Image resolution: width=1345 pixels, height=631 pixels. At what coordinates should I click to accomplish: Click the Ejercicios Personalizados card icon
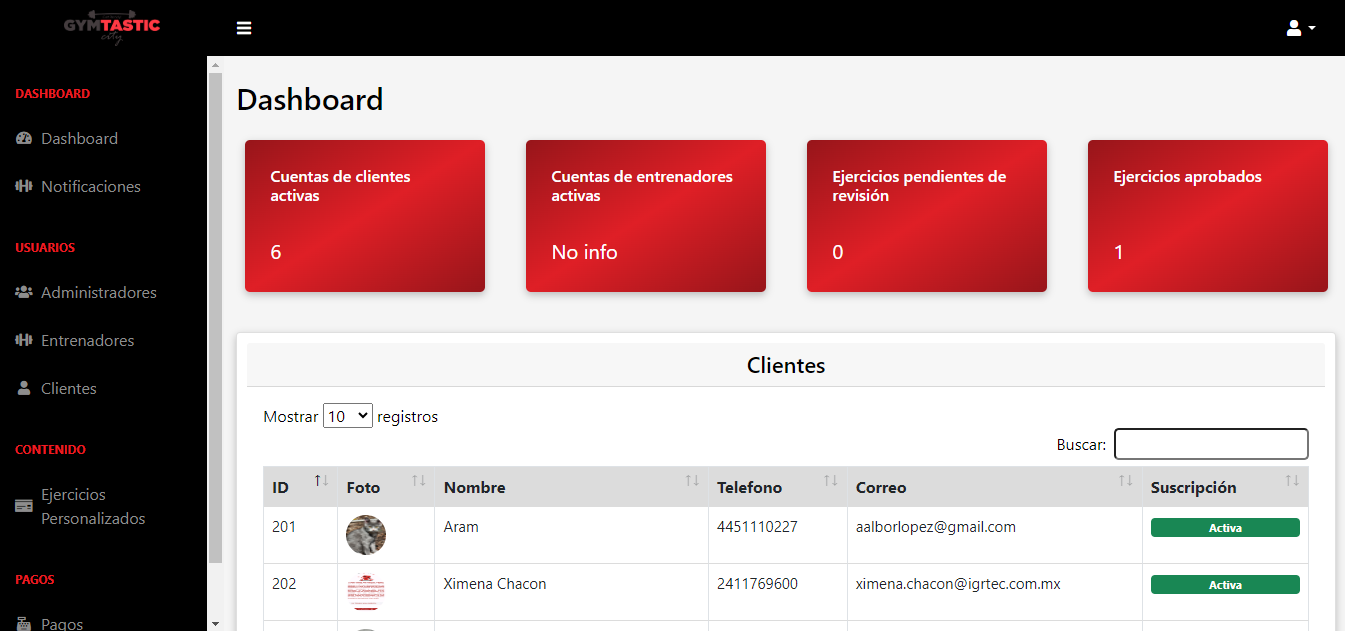[25, 506]
